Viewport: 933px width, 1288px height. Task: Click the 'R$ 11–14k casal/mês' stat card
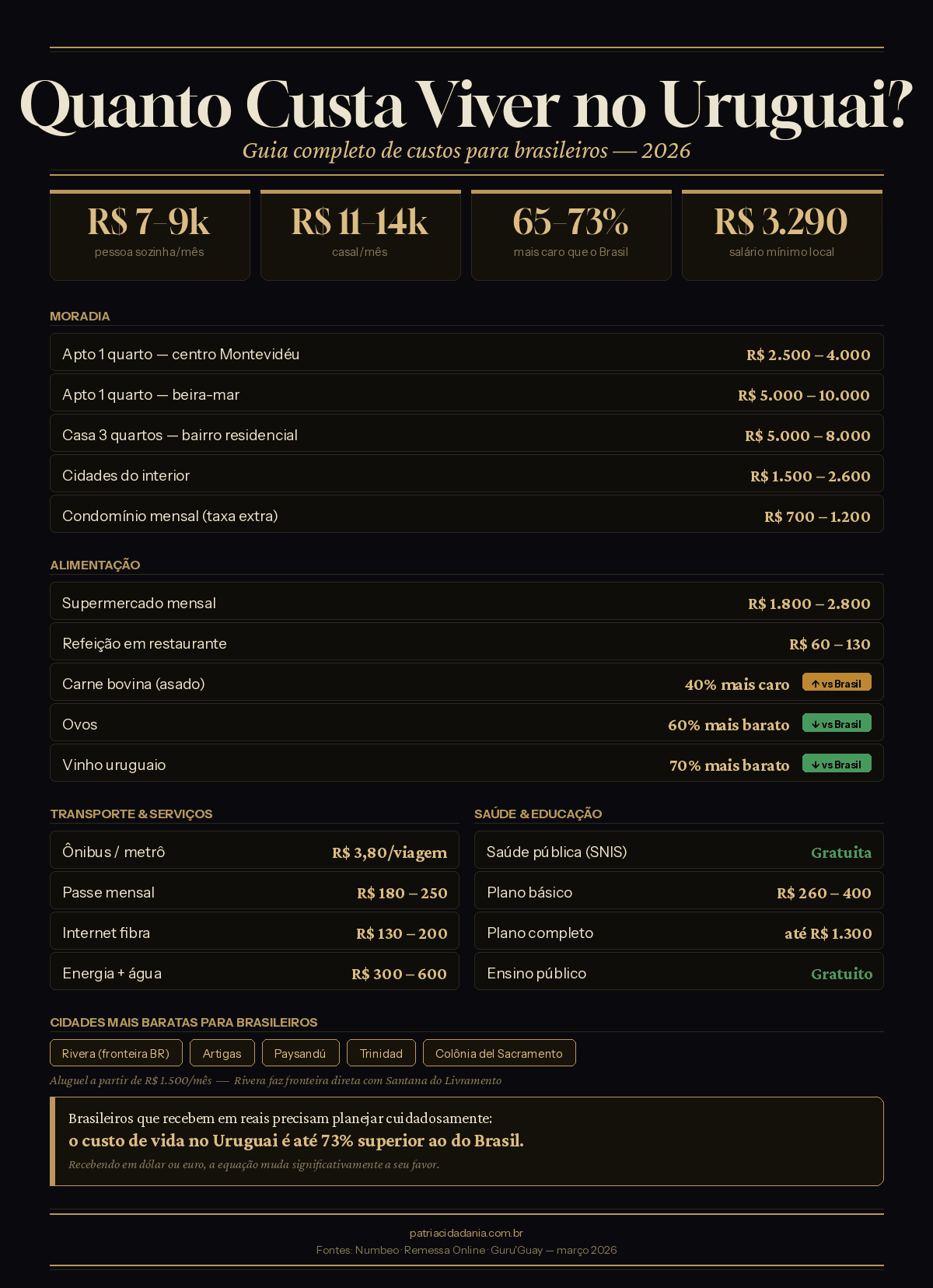360,235
